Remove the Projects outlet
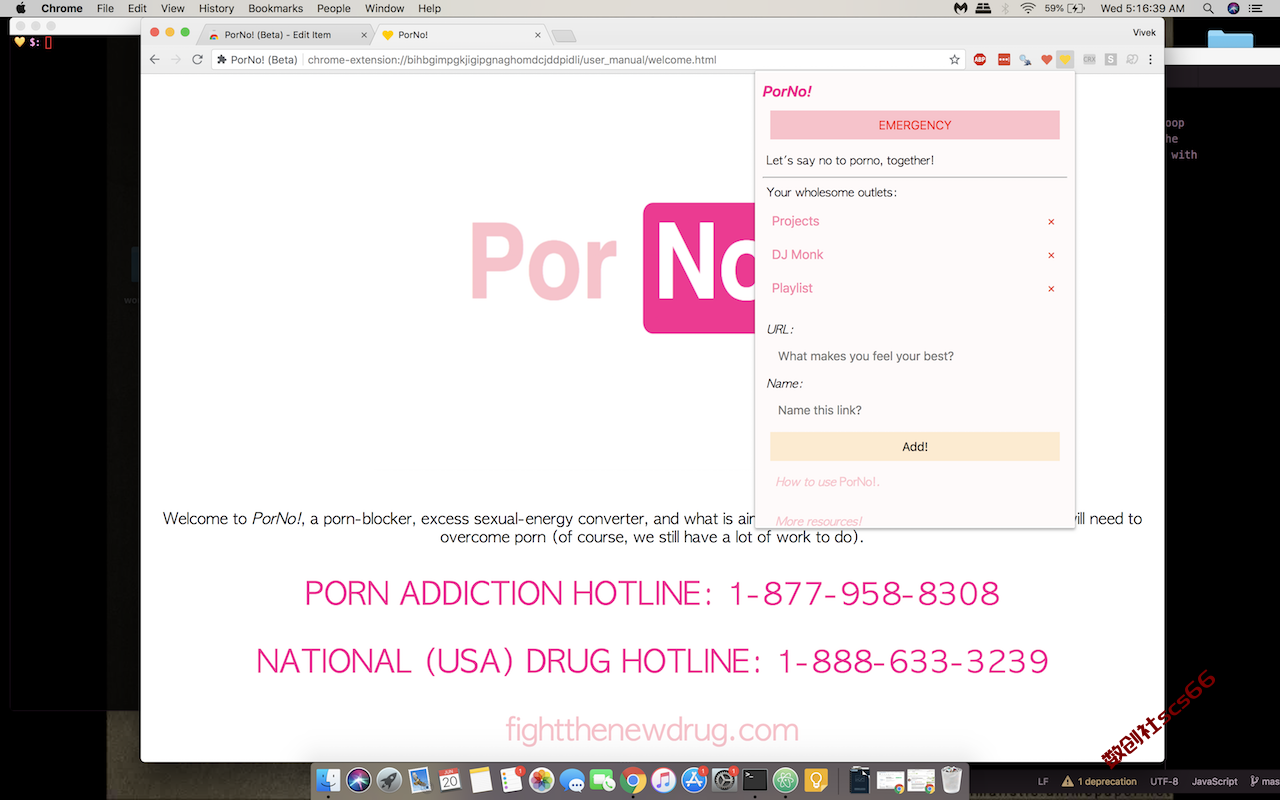The image size is (1280, 800). (x=1051, y=222)
